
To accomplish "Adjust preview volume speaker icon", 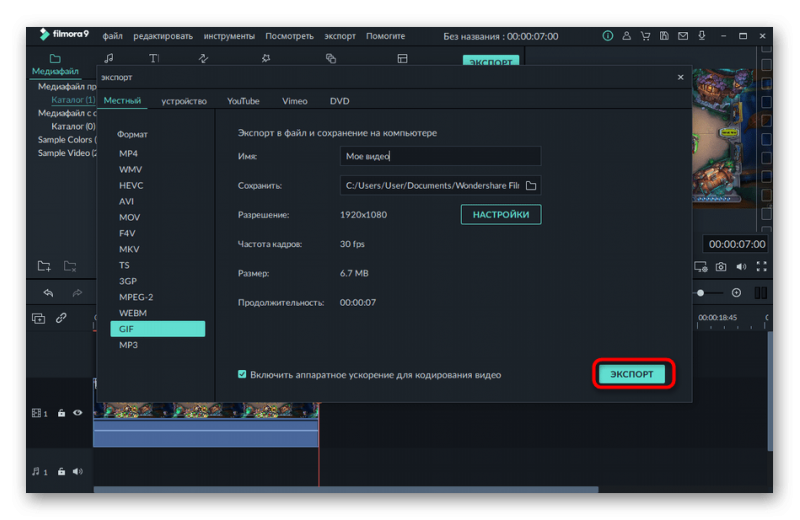I will (x=741, y=266).
